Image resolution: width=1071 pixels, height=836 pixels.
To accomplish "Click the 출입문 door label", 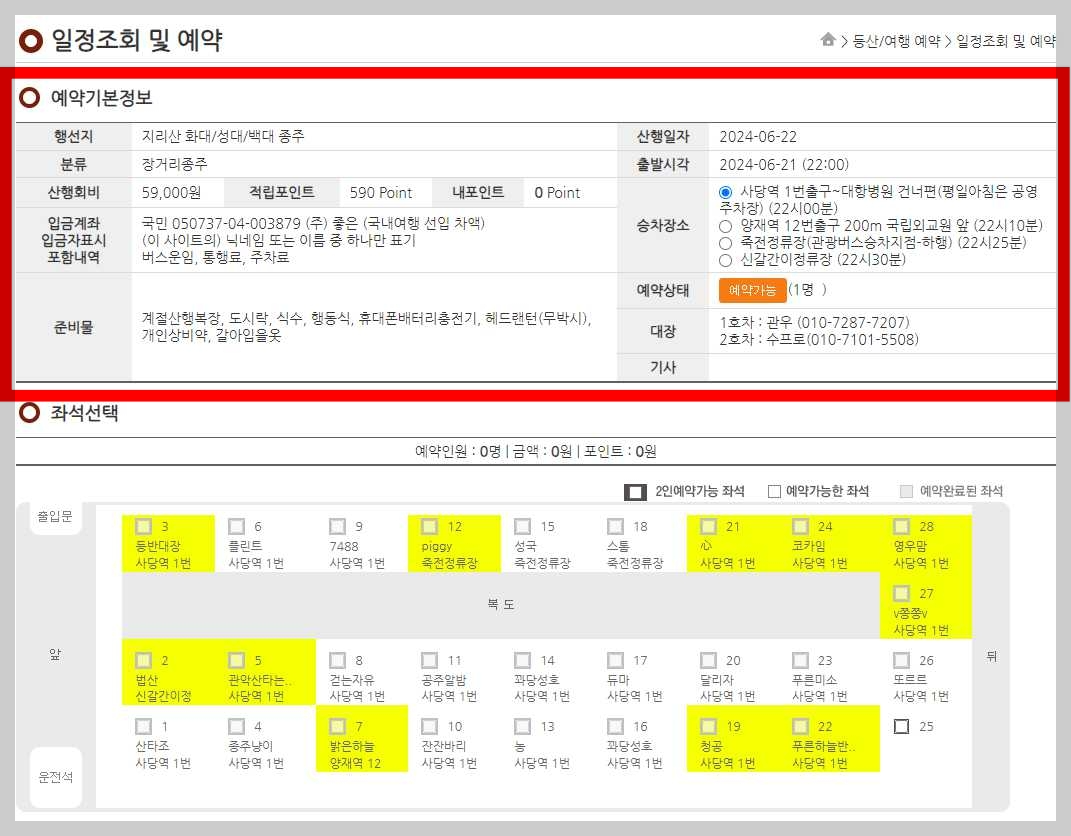I will click(55, 516).
